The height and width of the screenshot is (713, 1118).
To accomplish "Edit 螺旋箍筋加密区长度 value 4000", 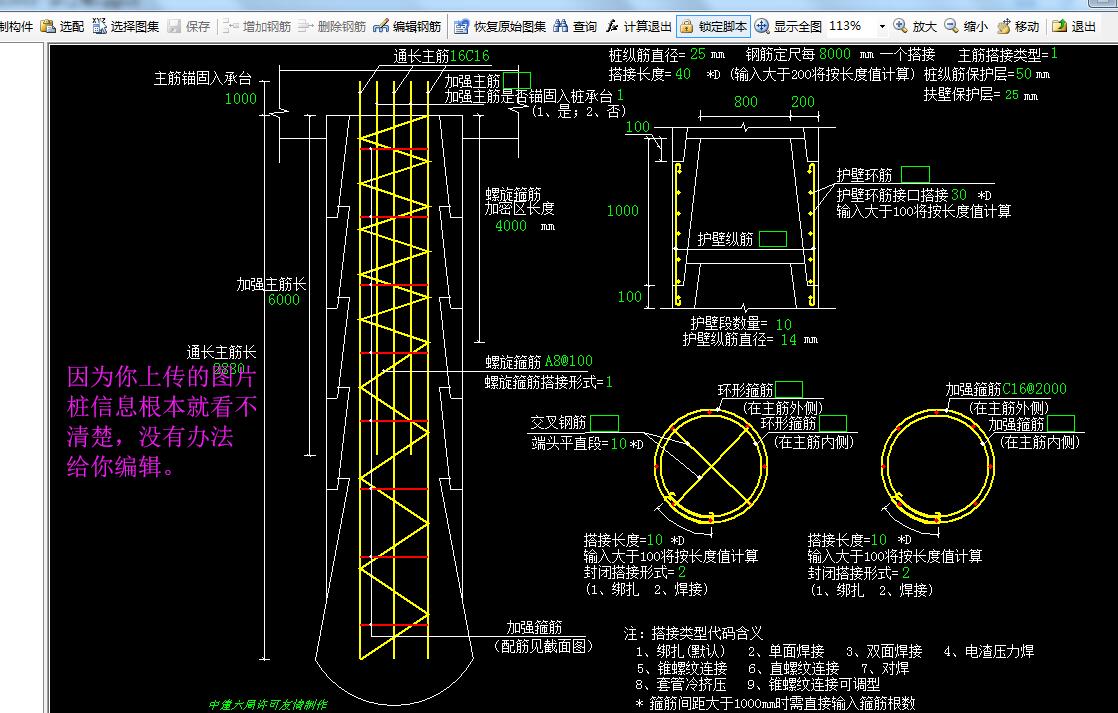I will coord(511,225).
